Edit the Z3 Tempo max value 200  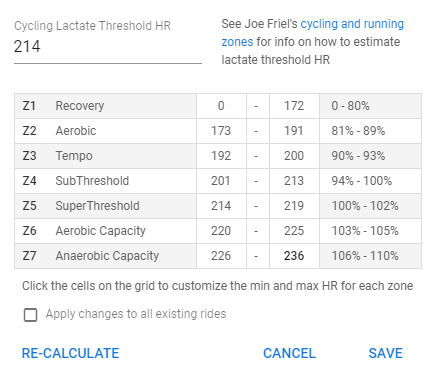(x=294, y=156)
